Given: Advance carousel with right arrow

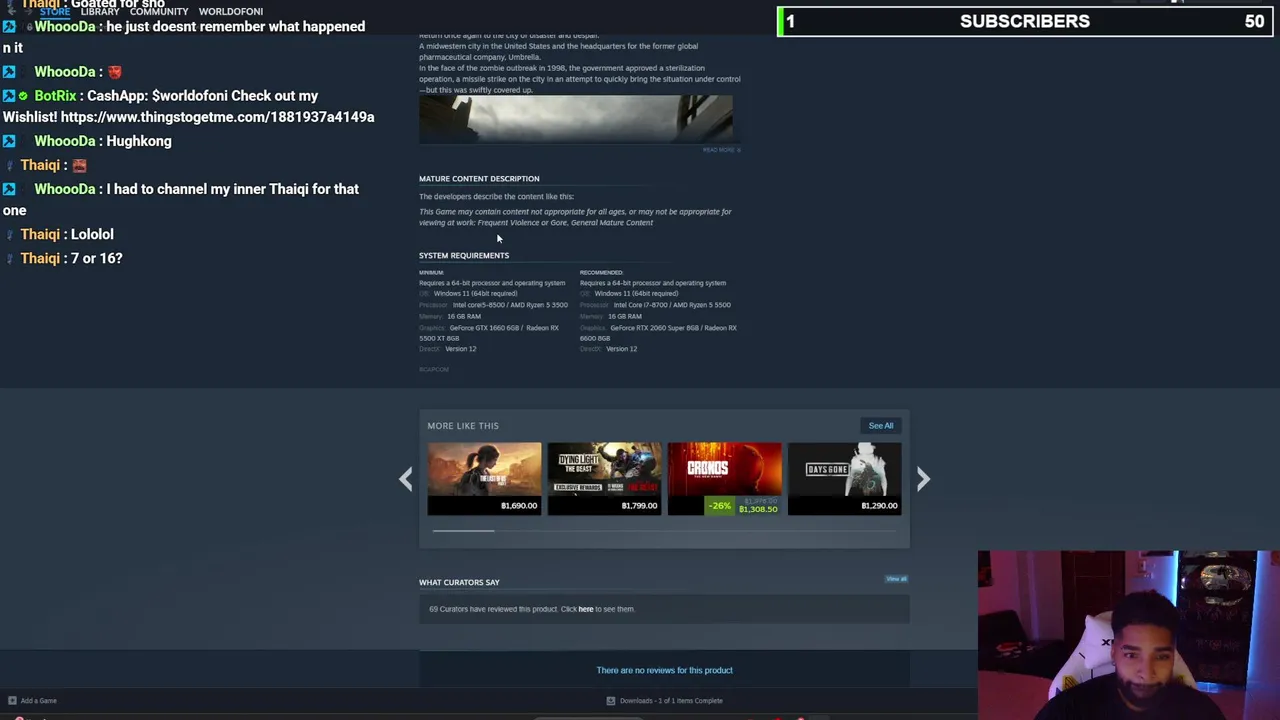Looking at the screenshot, I should pos(923,480).
